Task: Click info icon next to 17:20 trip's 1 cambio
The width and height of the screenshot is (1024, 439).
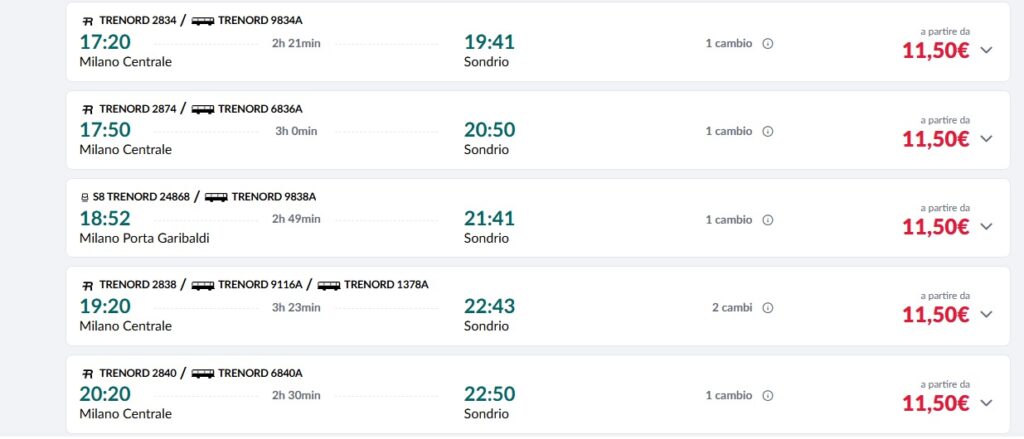Action: click(x=768, y=44)
